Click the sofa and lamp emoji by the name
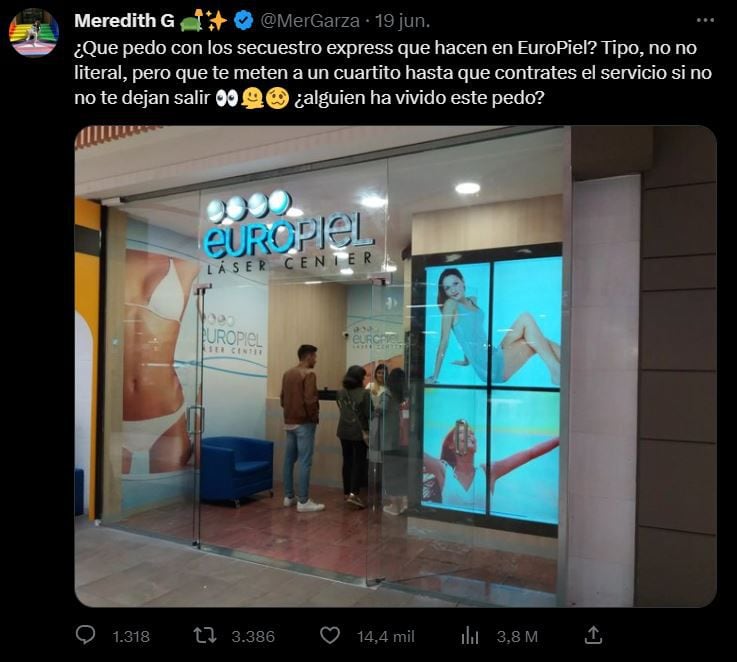 (x=193, y=21)
